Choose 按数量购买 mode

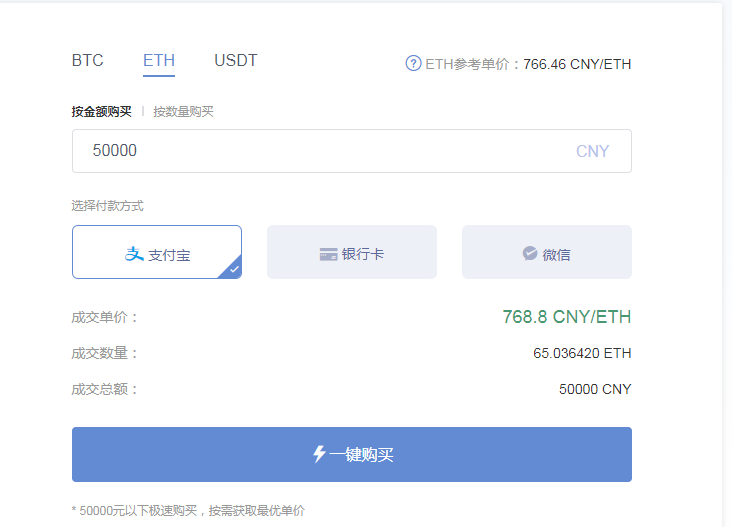point(183,112)
